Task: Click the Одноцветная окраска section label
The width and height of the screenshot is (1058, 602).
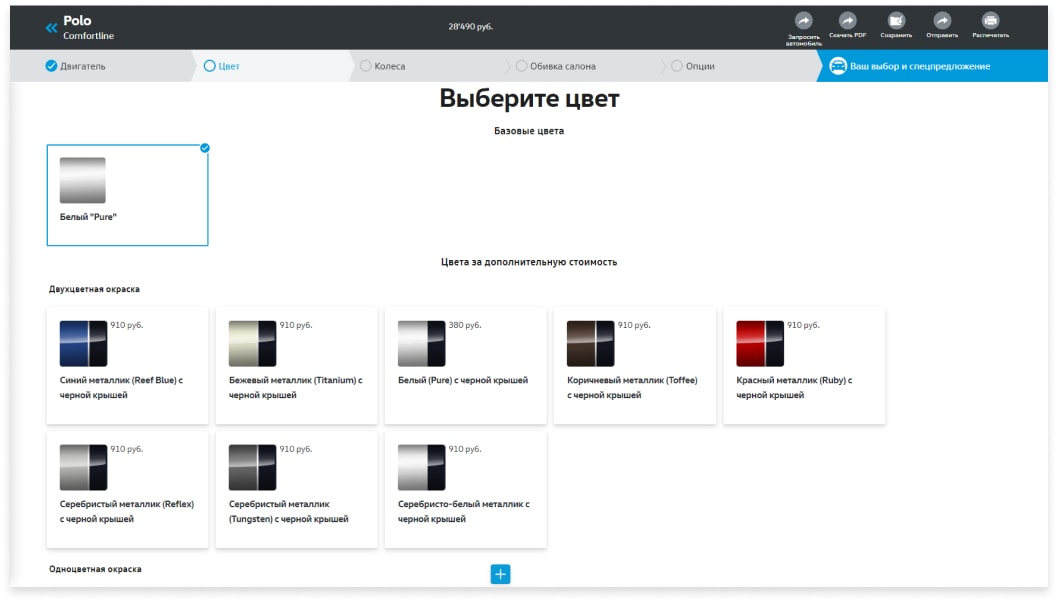Action: tap(95, 569)
